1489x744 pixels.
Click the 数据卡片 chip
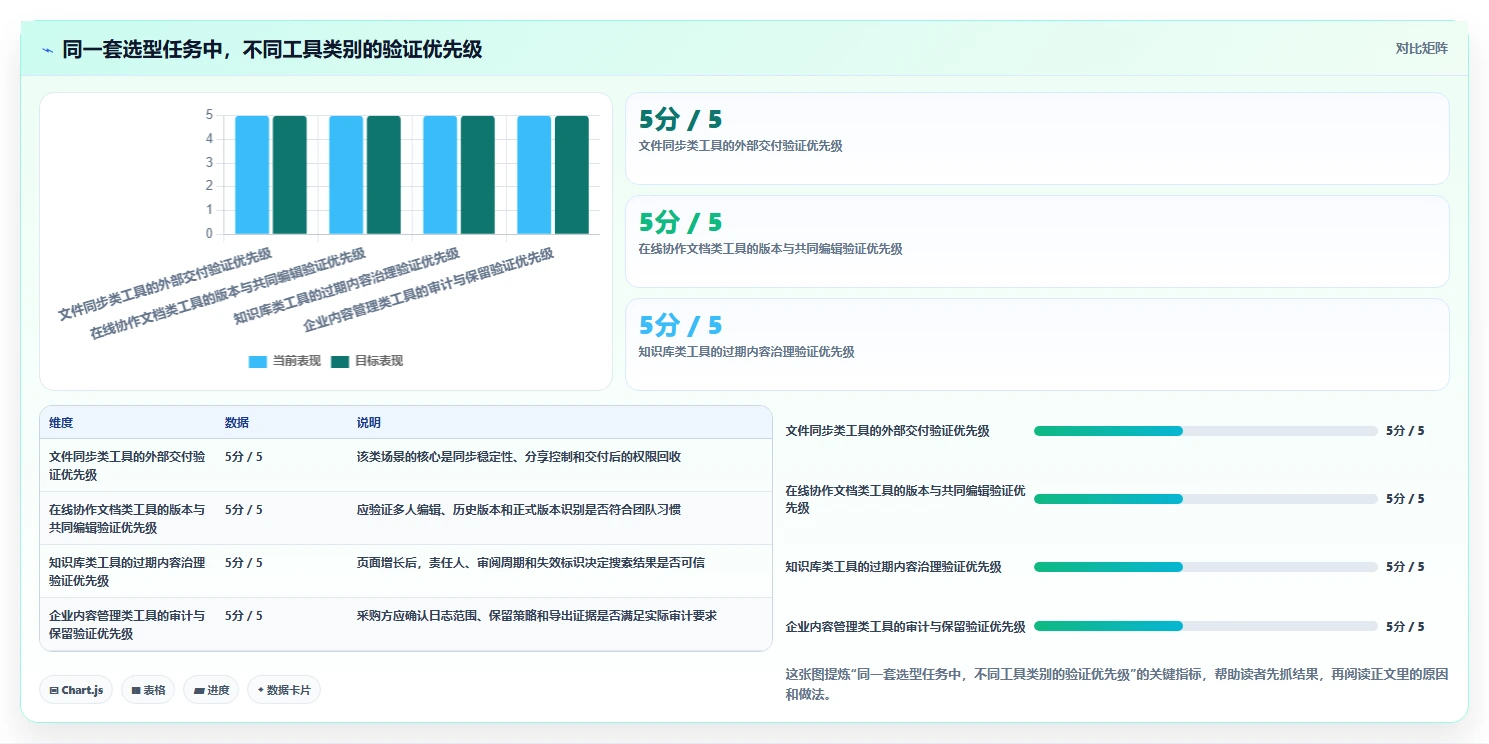point(284,690)
